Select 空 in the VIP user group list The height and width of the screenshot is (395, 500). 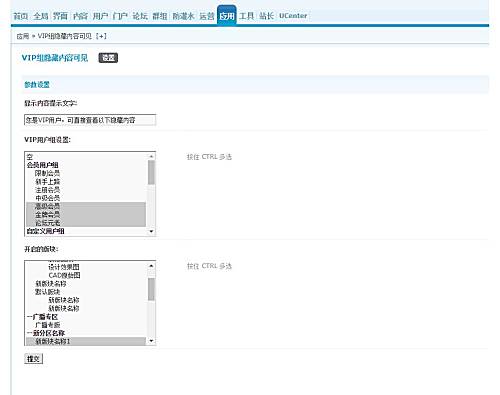click(x=86, y=157)
